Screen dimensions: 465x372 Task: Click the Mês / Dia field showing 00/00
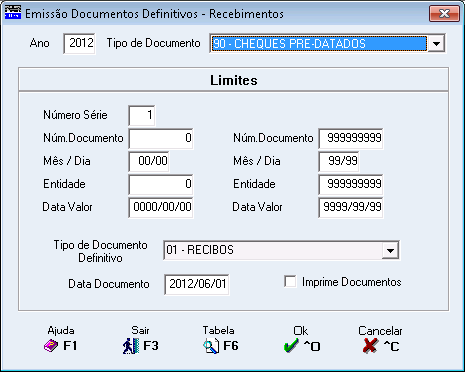point(149,161)
